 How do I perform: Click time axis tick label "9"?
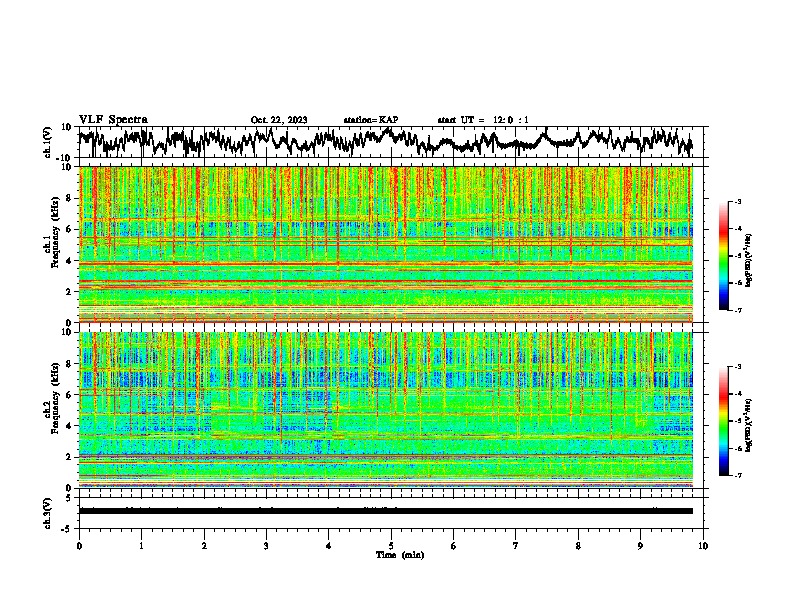[640, 546]
